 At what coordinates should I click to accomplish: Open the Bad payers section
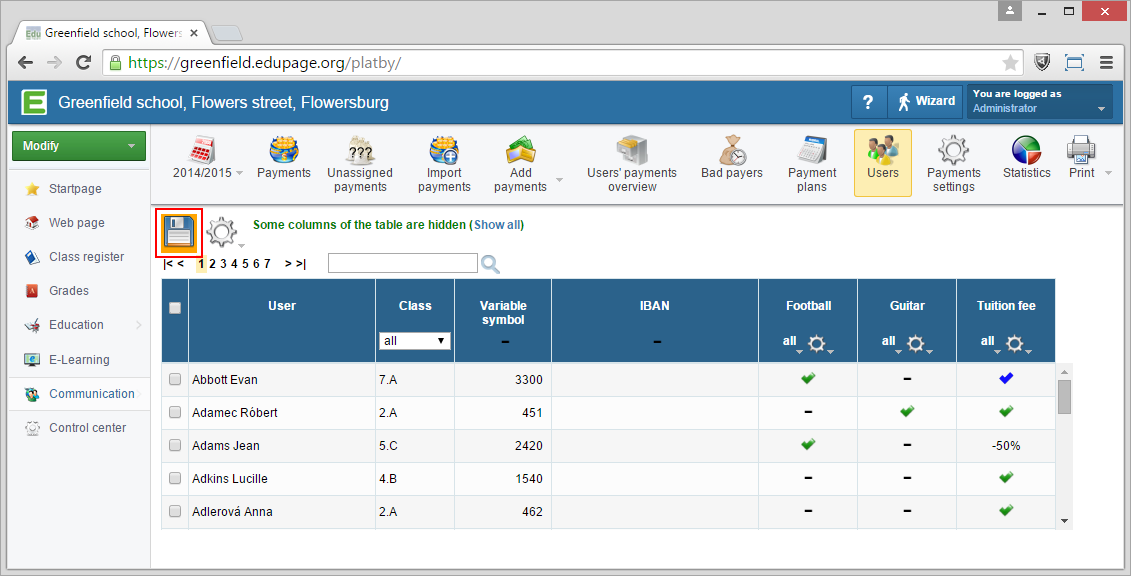pos(731,158)
